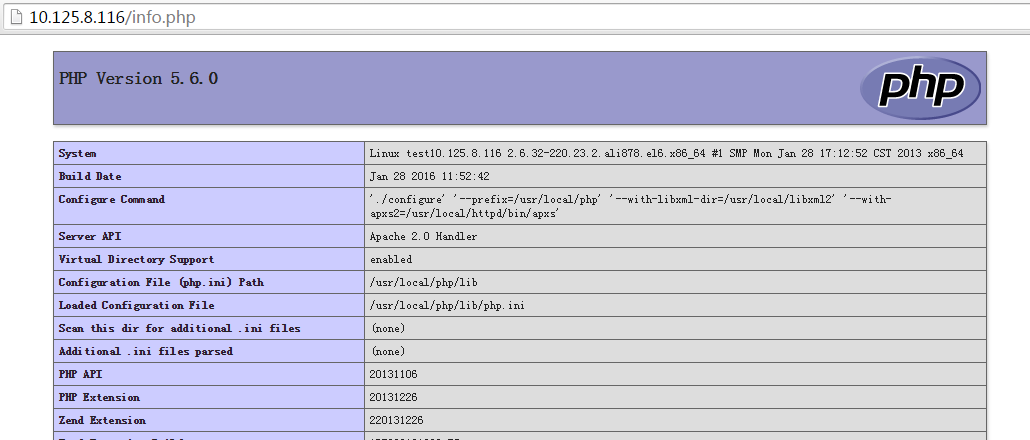The image size is (1030, 440).
Task: Click the 'enabled' value
Action: [391, 259]
